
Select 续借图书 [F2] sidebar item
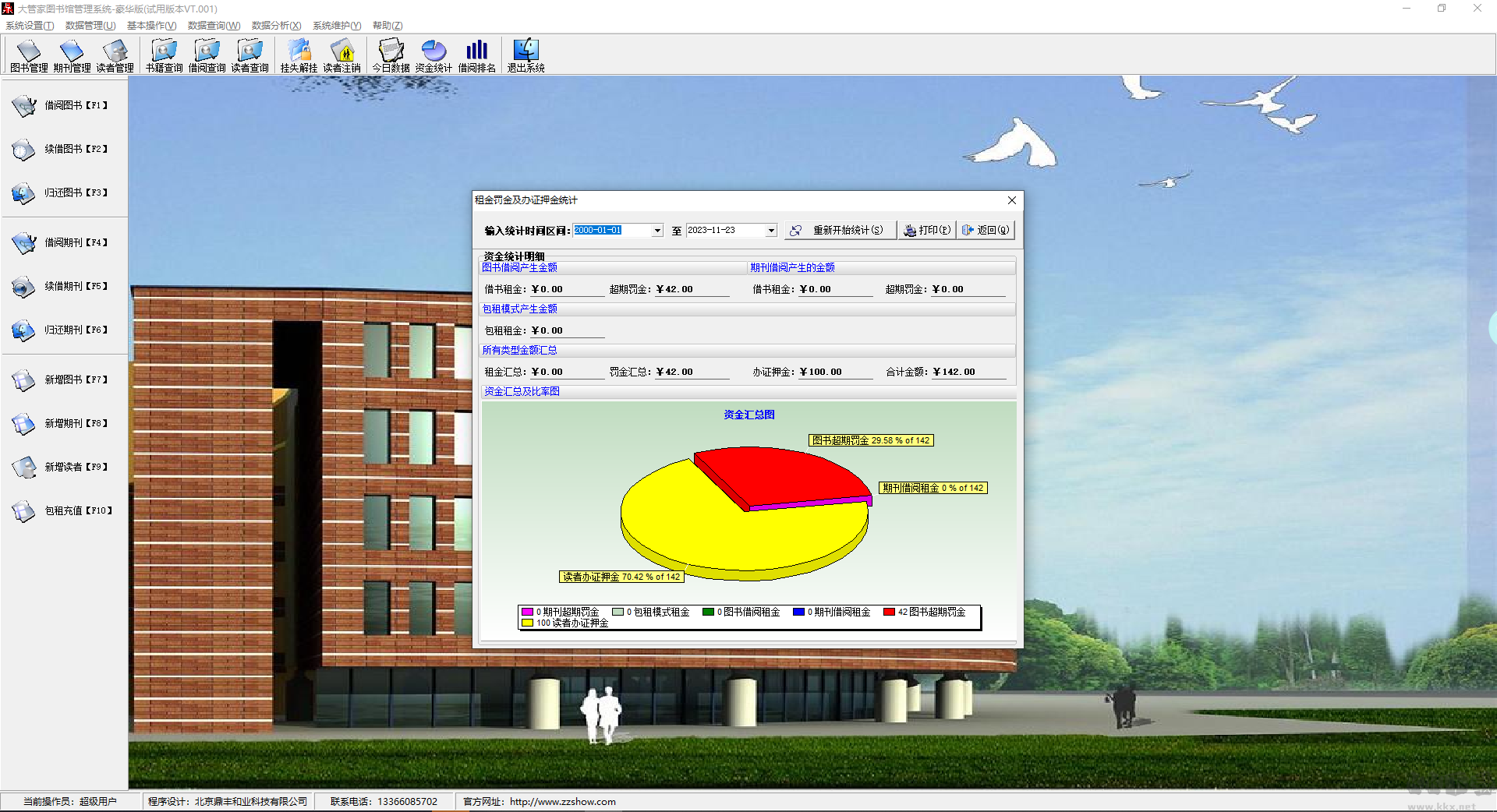click(x=60, y=149)
